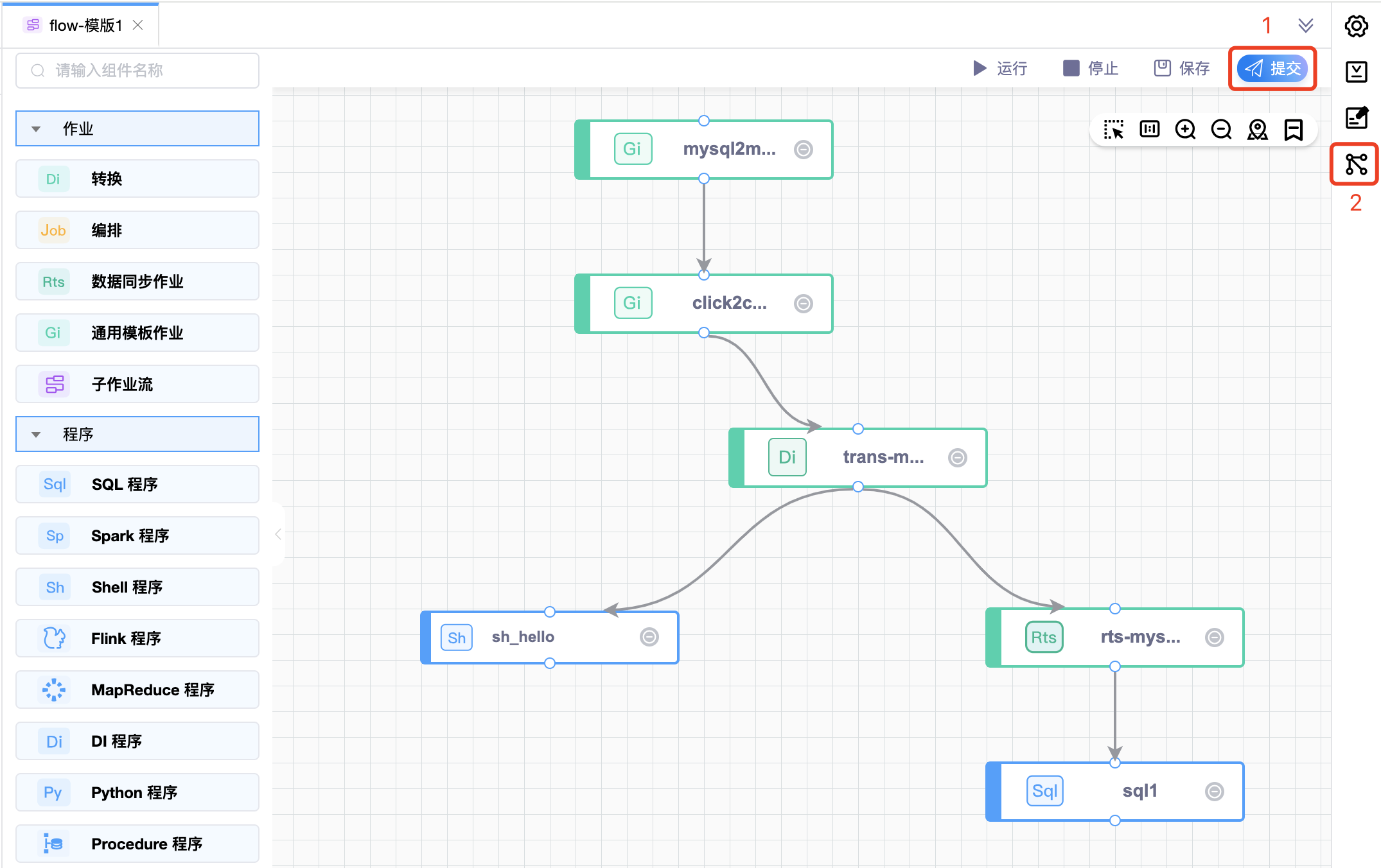Click the zoom out magnifier icon
The width and height of the screenshot is (1381, 868).
coord(1221,130)
